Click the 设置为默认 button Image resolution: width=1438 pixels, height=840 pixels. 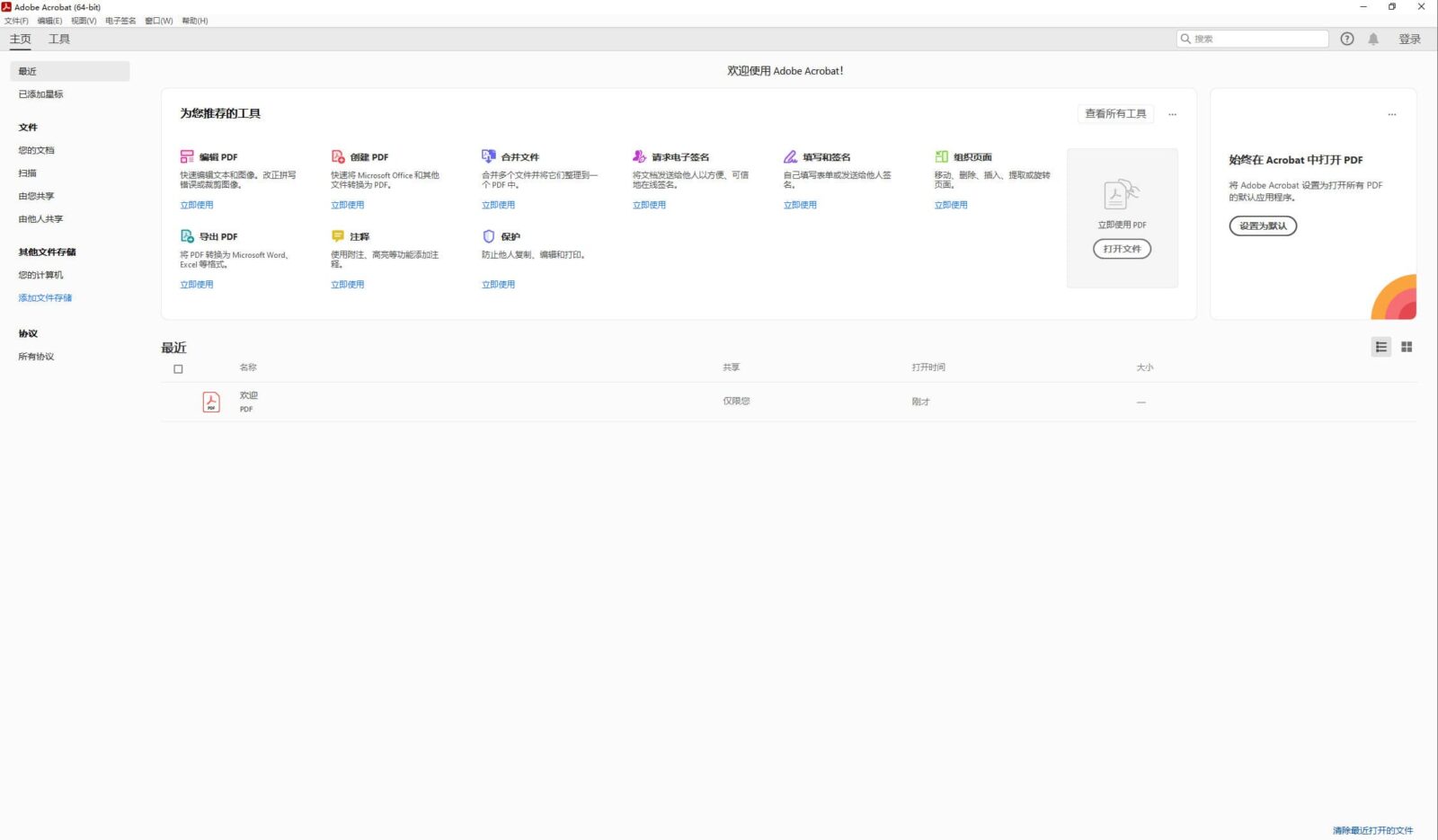(1263, 225)
